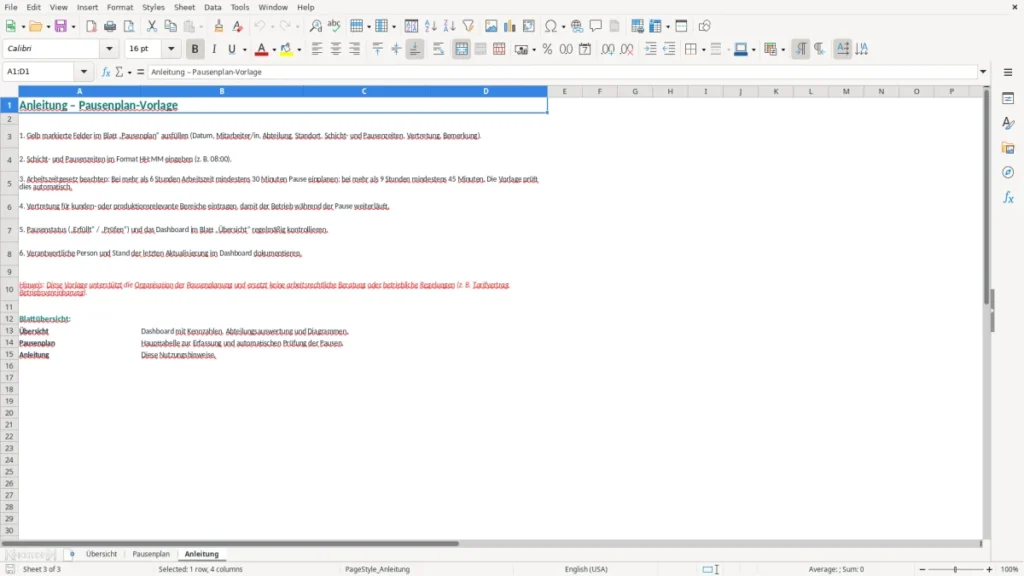Select the Anleitung sheet tab

tap(201, 554)
